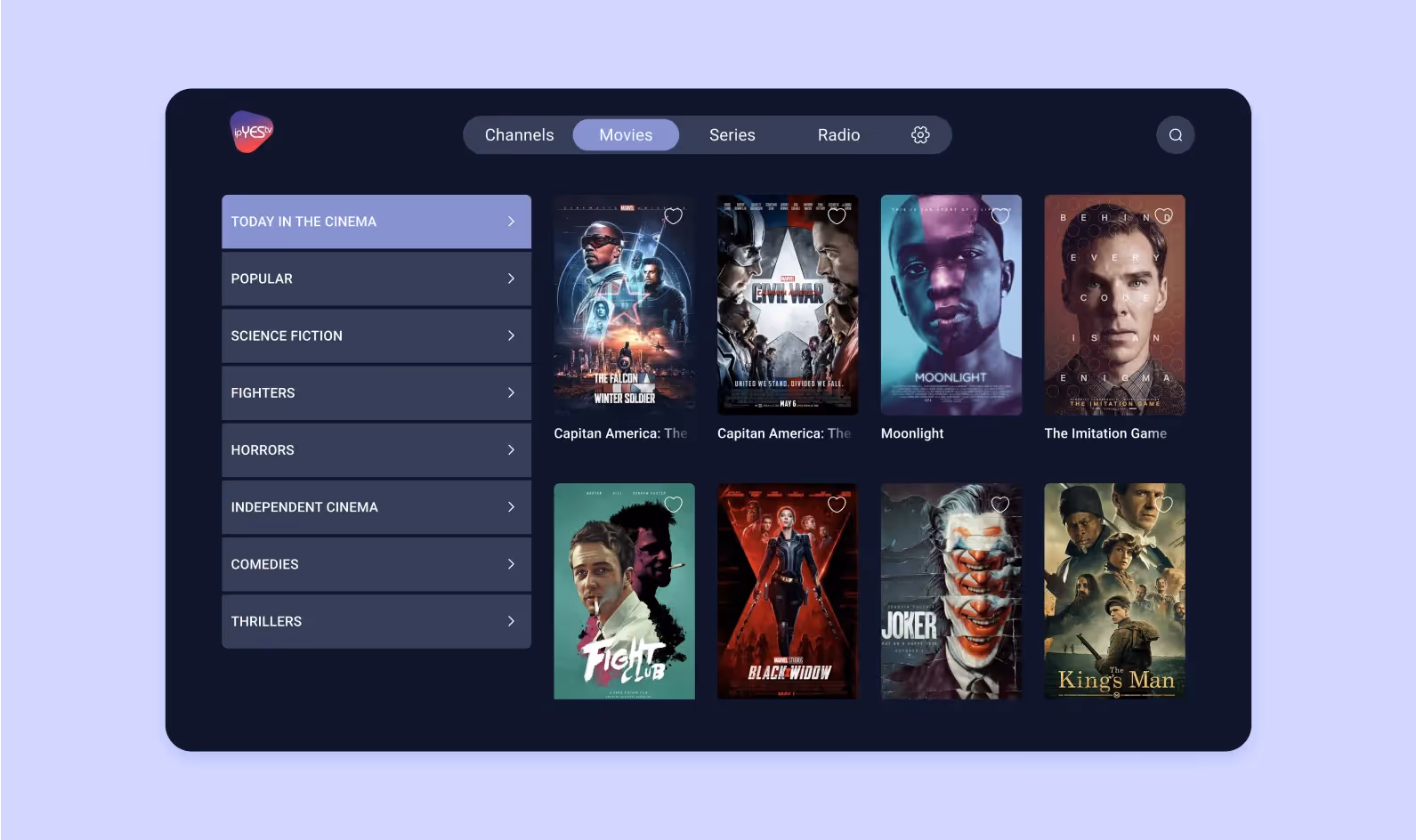
Task: Choose FIGHTERS category label
Action: click(263, 392)
